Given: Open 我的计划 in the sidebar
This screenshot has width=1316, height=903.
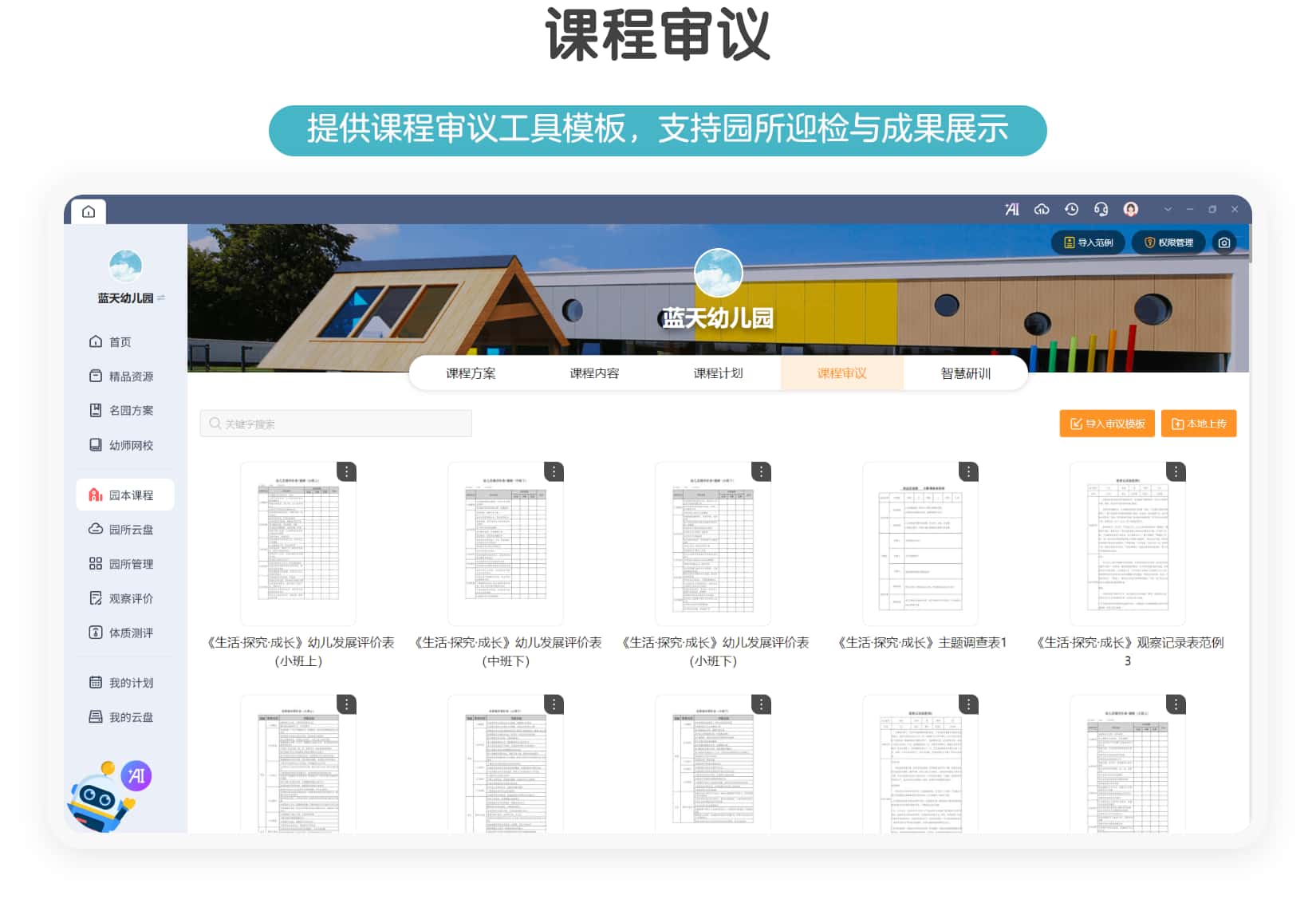Looking at the screenshot, I should point(128,682).
